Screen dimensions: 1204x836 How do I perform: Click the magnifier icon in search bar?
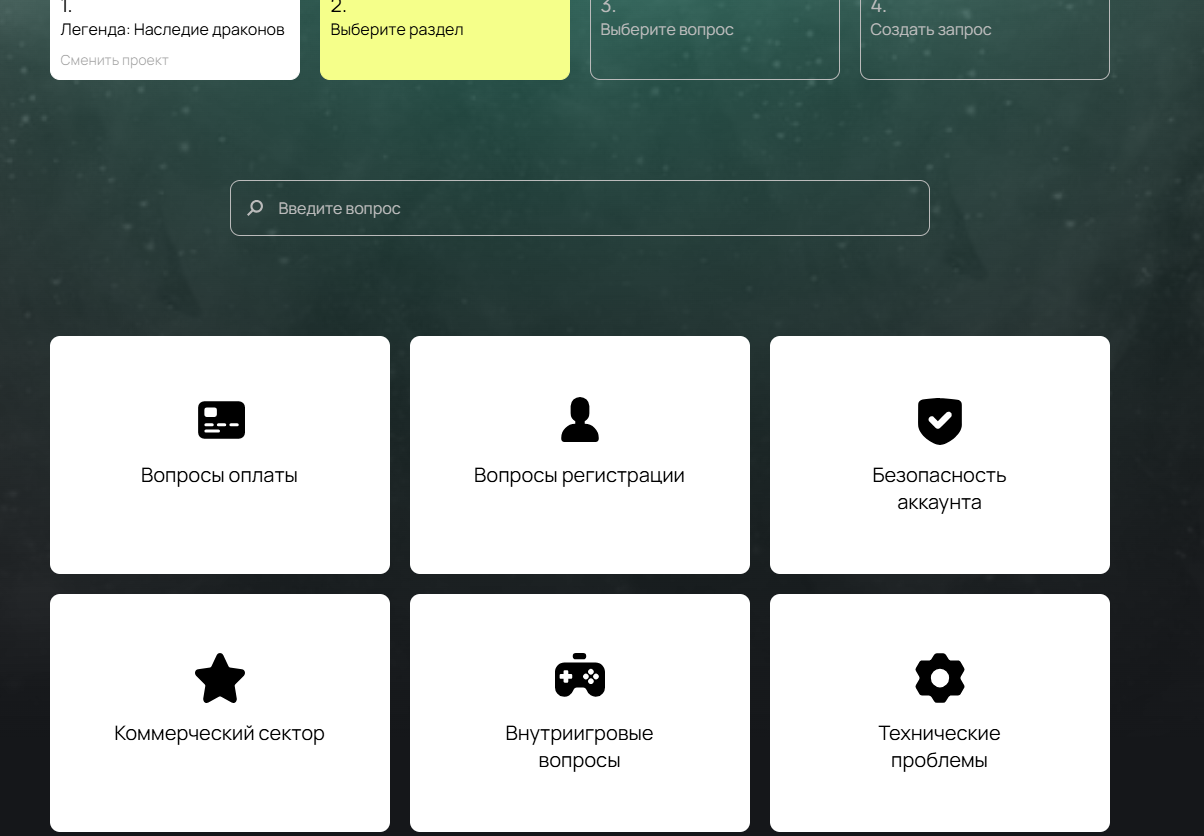pyautogui.click(x=256, y=208)
